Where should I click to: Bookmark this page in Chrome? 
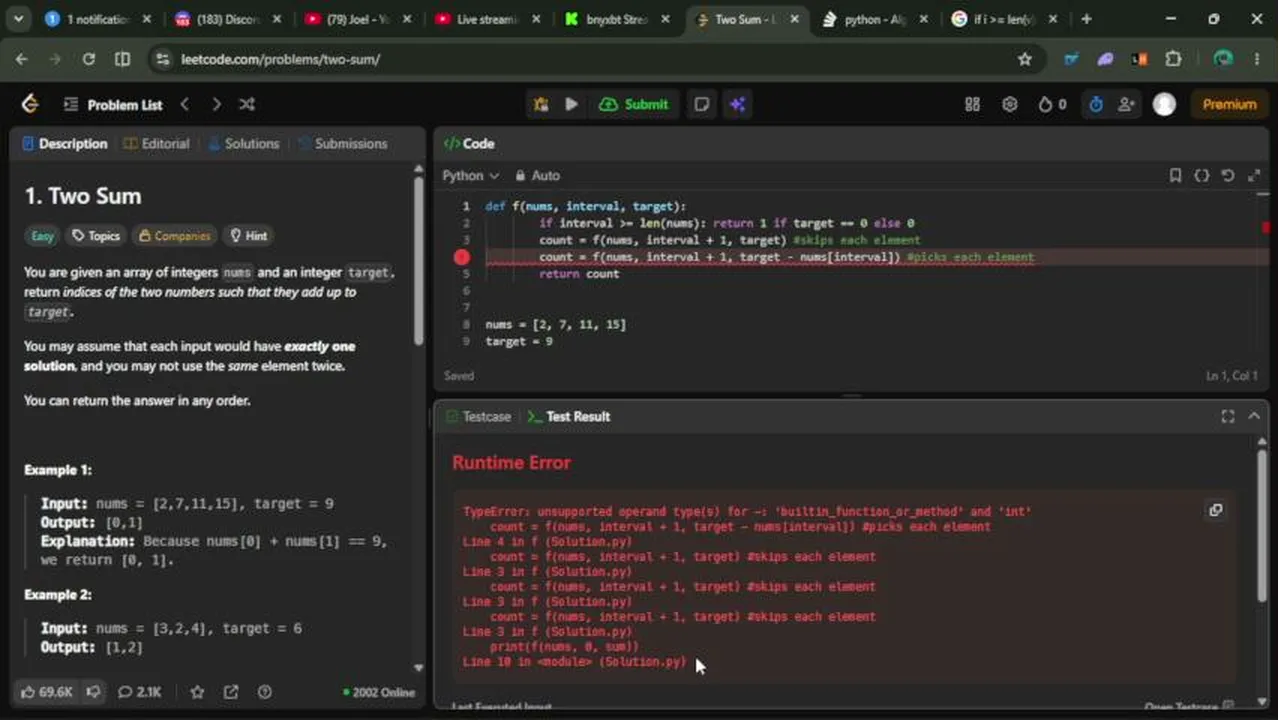tap(1024, 59)
